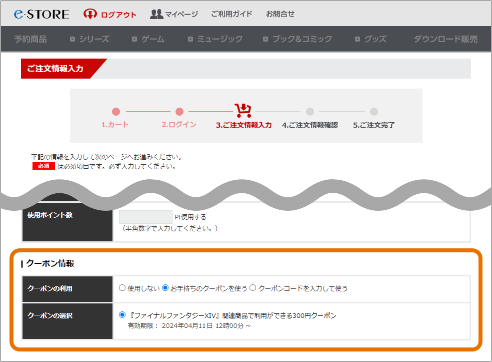Open the ブック&コミック navigation menu

pyautogui.click(x=298, y=39)
